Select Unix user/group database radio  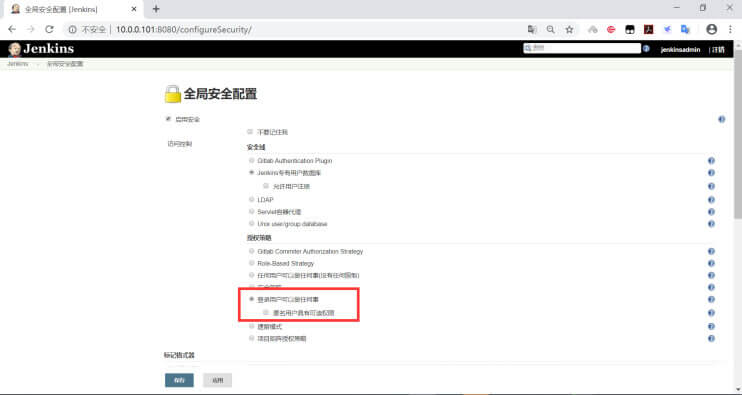(x=252, y=223)
